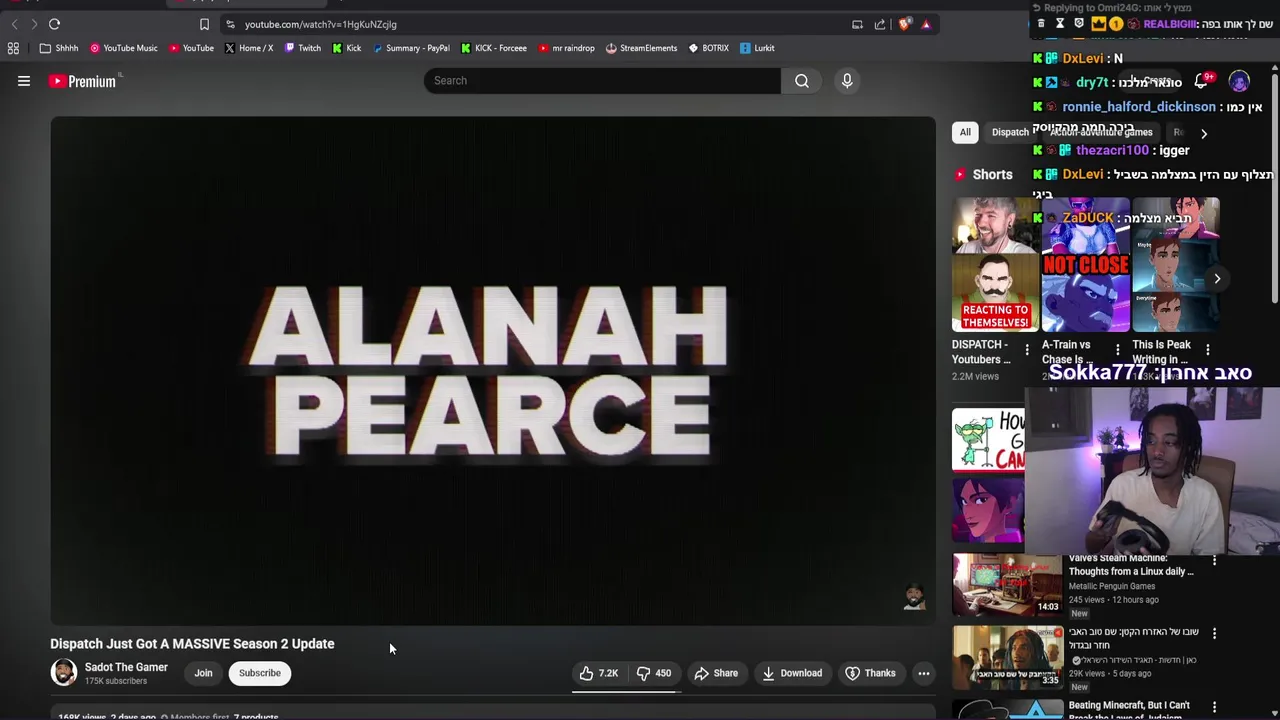Screen dimensions: 1280x720
Task: Open the Valve's Steam Machine video thumbnail
Action: pyautogui.click(x=1007, y=584)
